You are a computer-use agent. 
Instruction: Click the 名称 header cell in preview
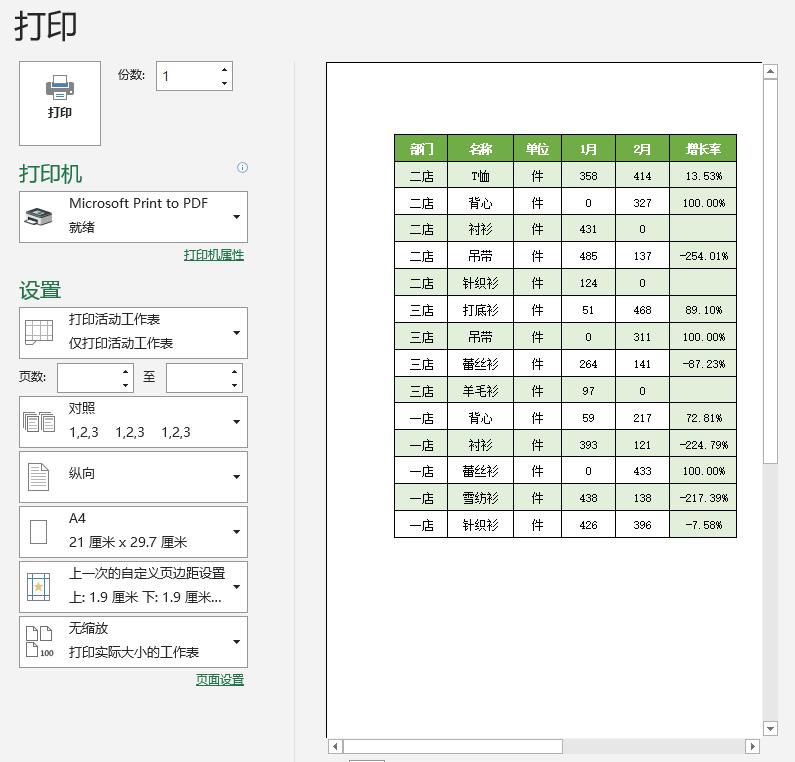click(x=480, y=149)
